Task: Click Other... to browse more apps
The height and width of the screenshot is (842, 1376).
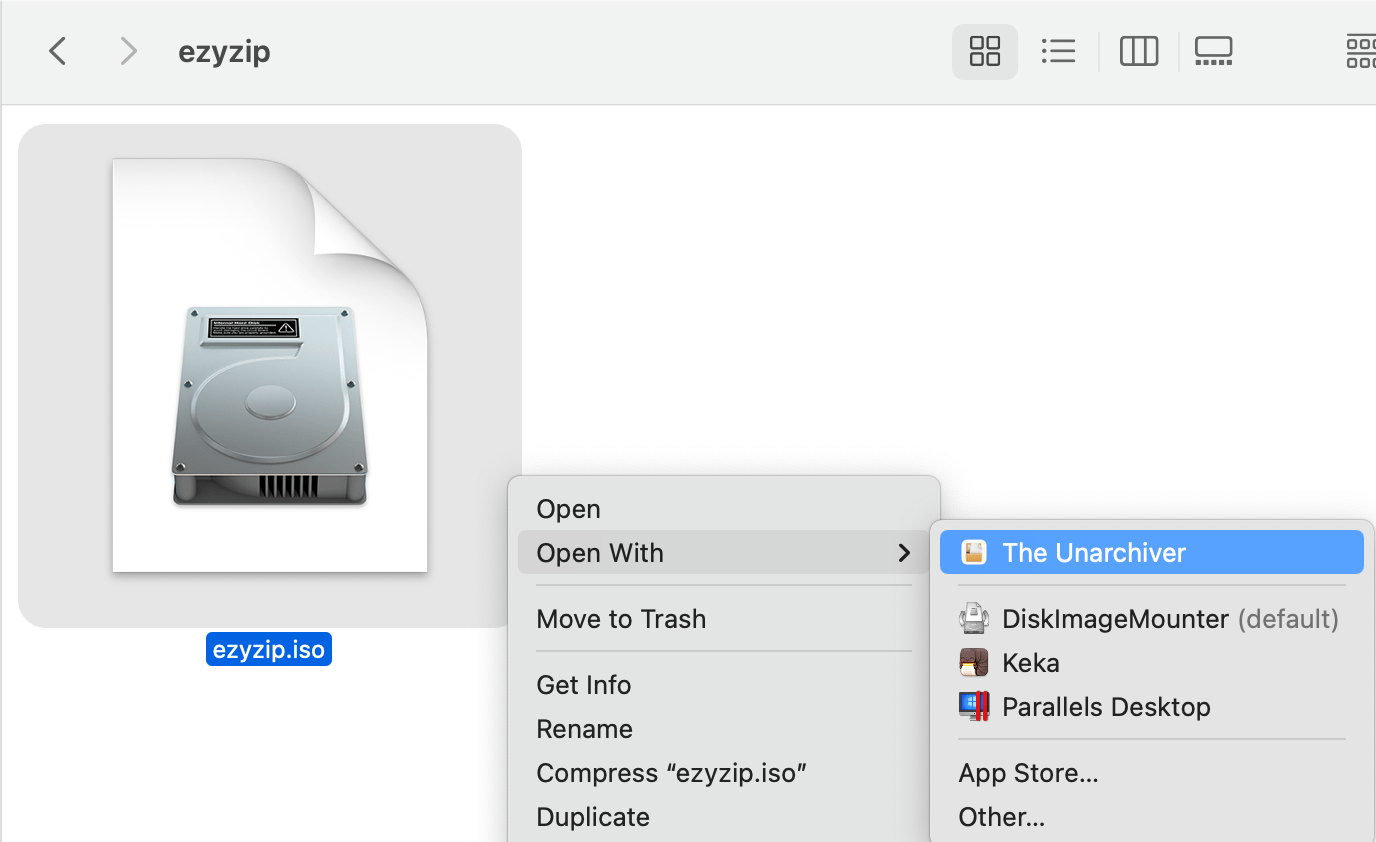Action: tap(1001, 816)
